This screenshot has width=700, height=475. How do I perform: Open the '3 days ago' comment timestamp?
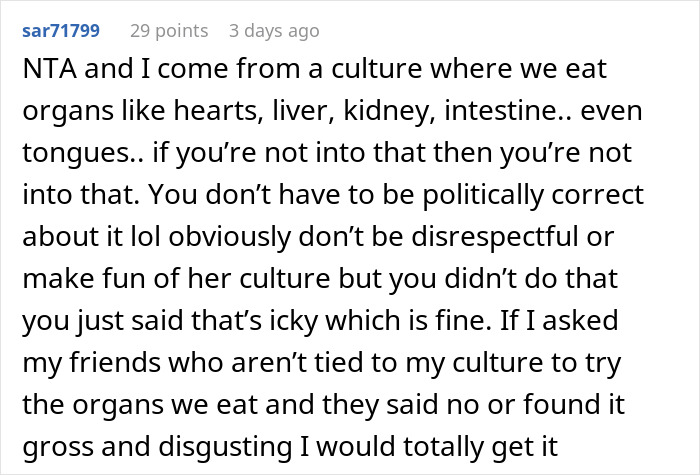coord(272,31)
